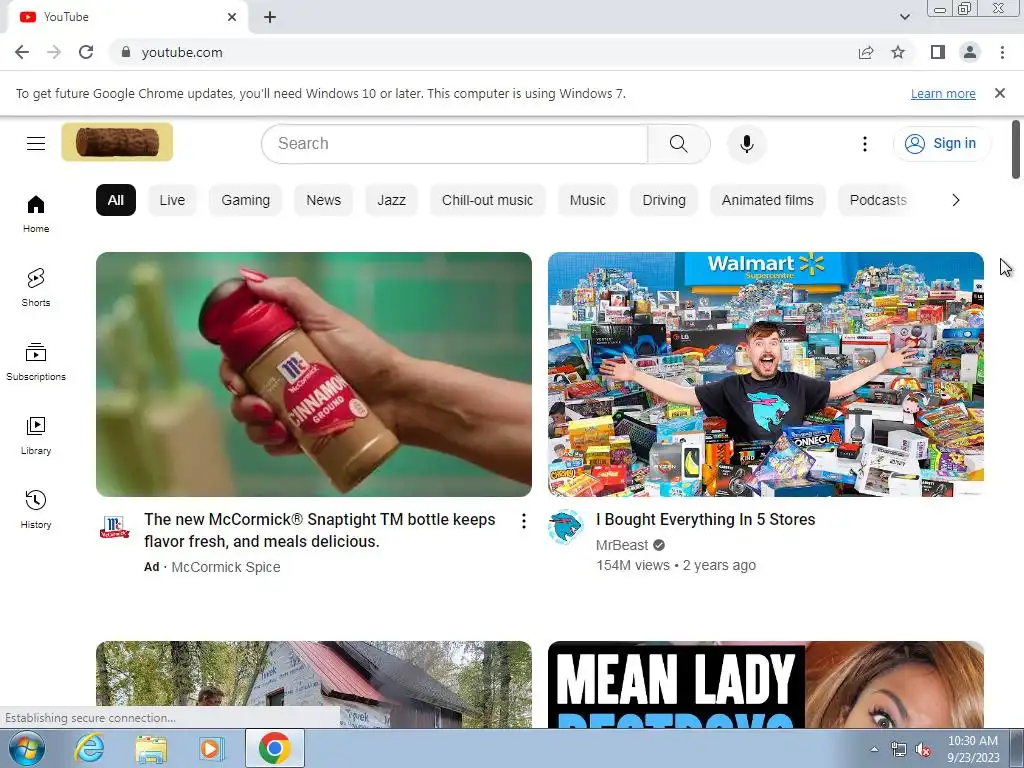Open Windows Media Player taskbar icon
This screenshot has width=1024, height=768.
tap(210, 749)
